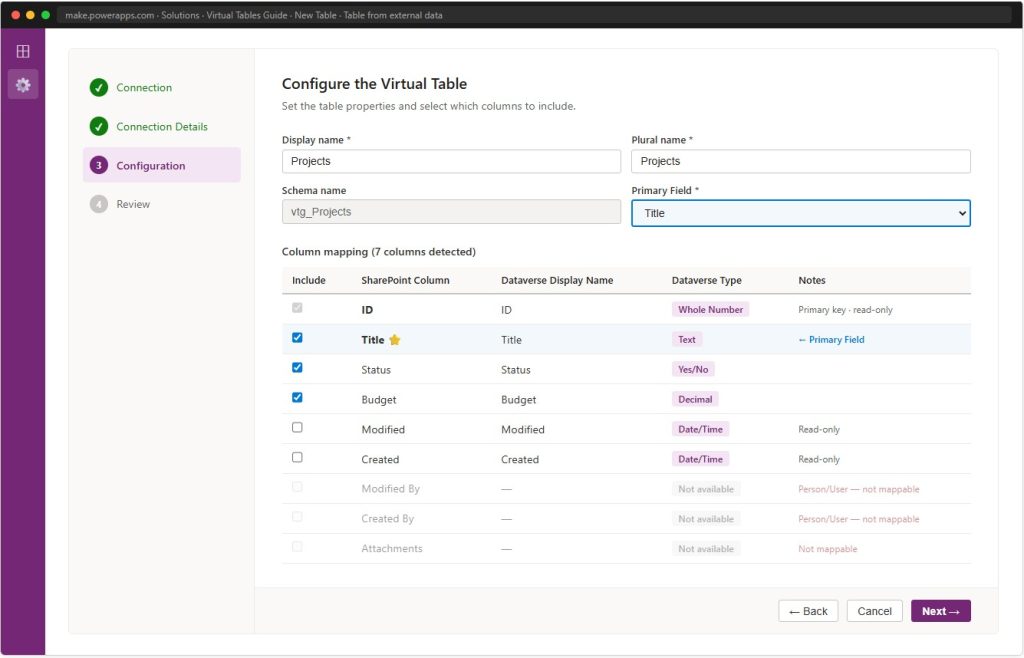
Task: Click the Created By row label
Action: tap(388, 519)
